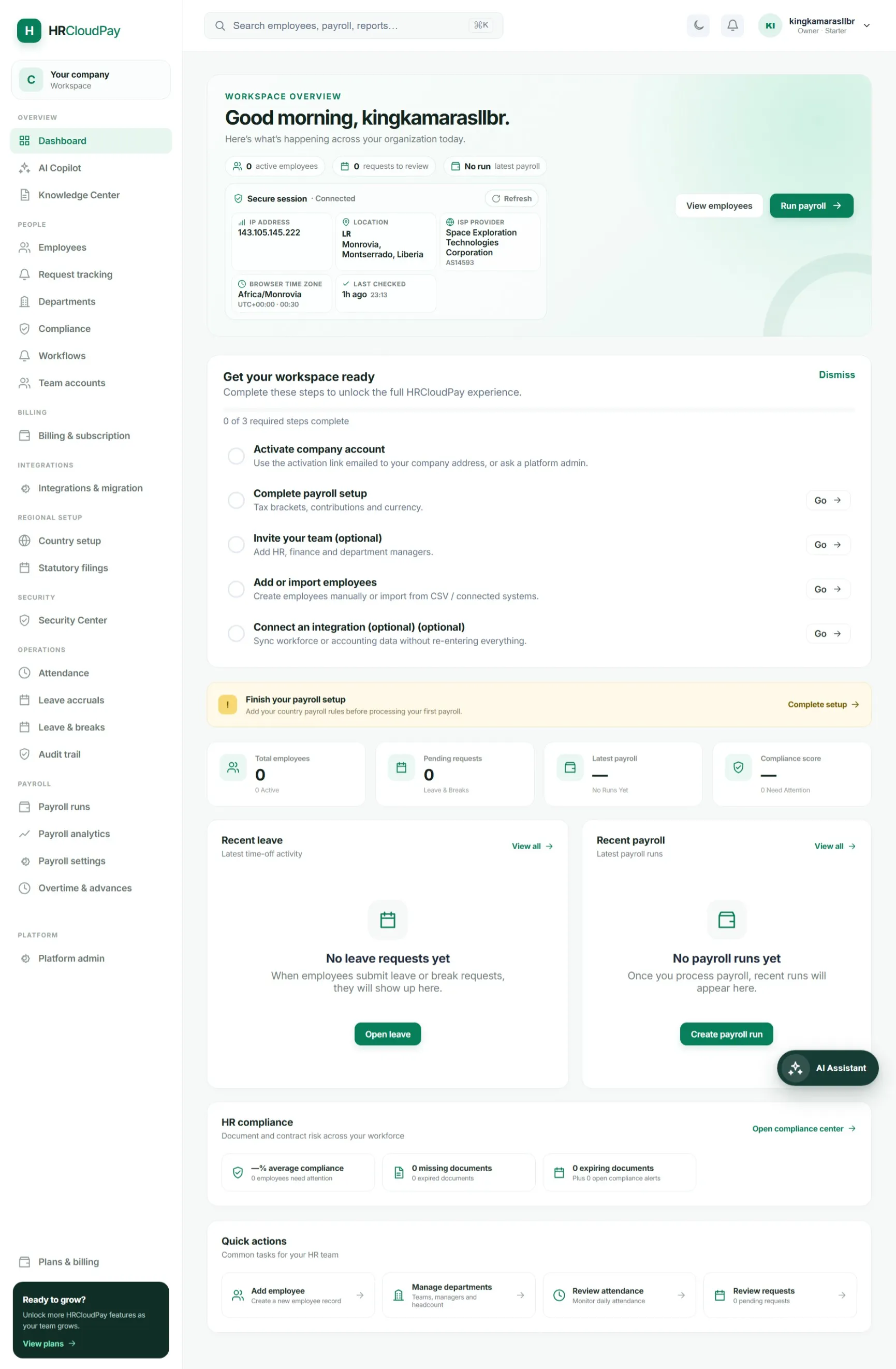Click the wallet icon above No payroll runs
Viewport: 896px width, 1369px height.
click(x=727, y=920)
